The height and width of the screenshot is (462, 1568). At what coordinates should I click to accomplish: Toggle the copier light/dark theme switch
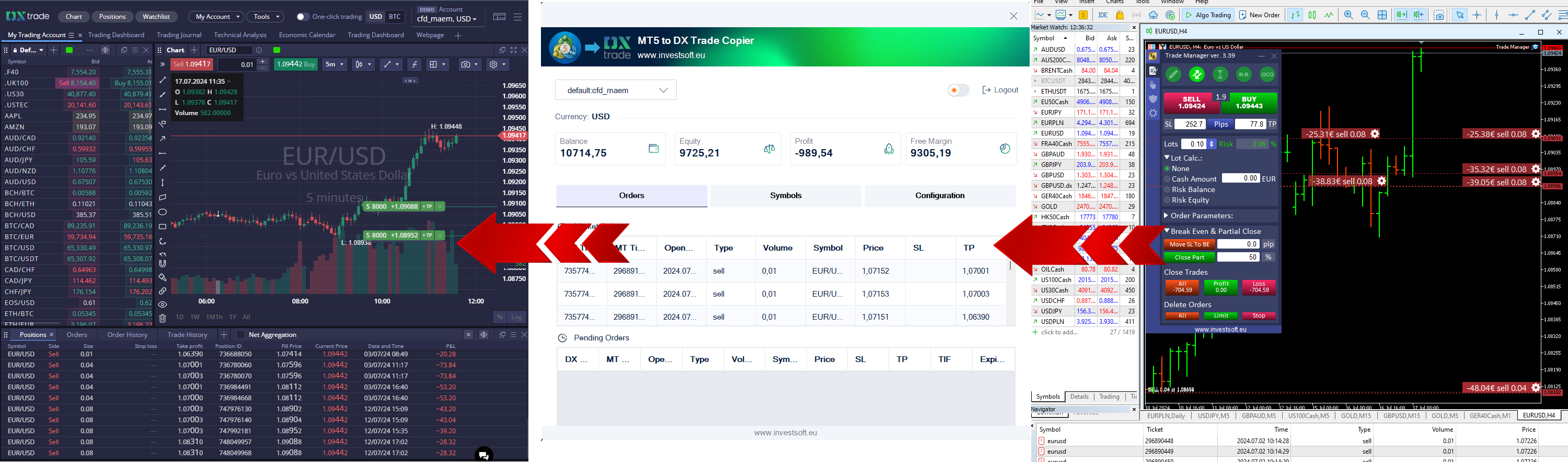pyautogui.click(x=958, y=90)
